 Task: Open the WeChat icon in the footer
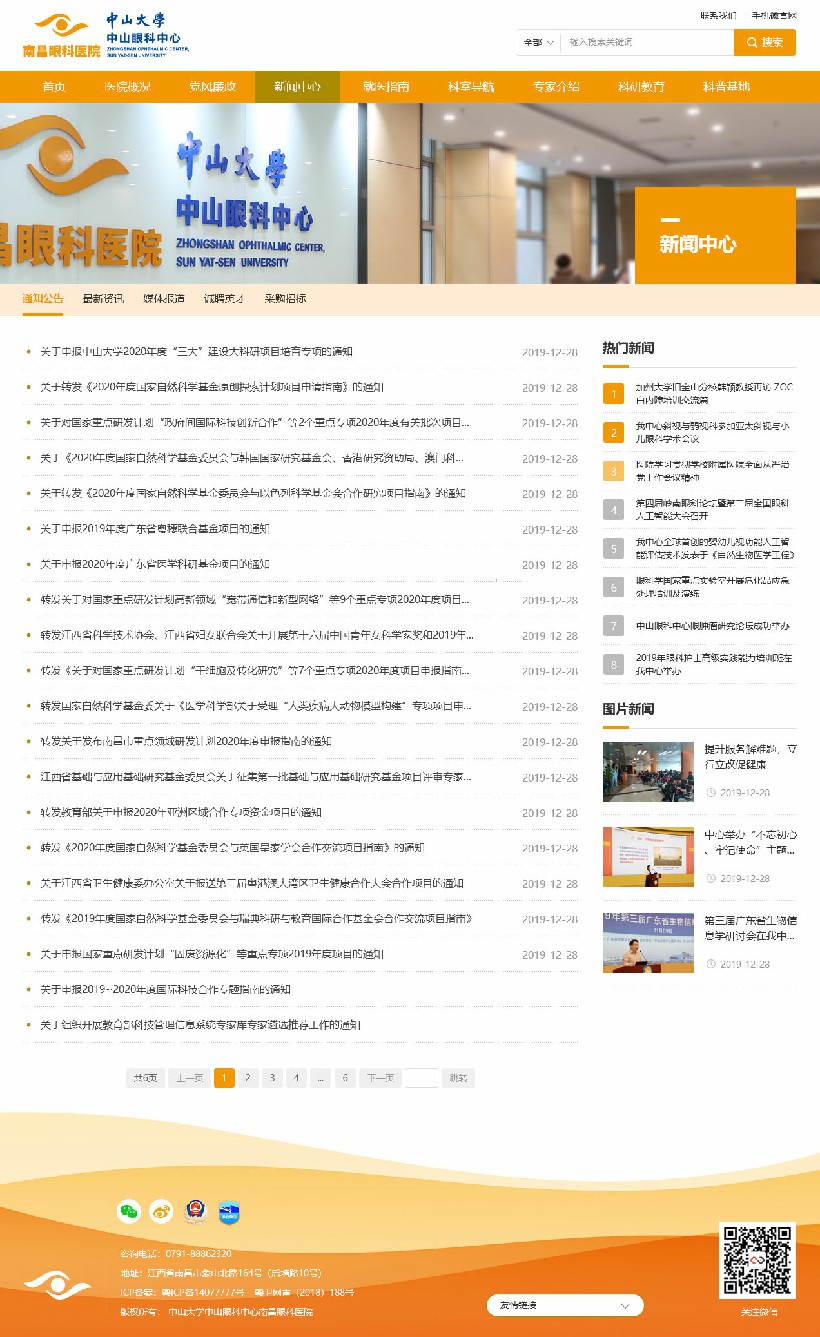click(x=129, y=1212)
